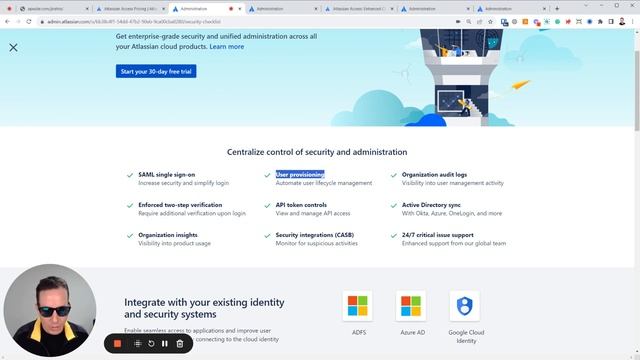Switch to the first browser tab
Image resolution: width=640 pixels, height=360 pixels.
pyautogui.click(x=53, y=9)
